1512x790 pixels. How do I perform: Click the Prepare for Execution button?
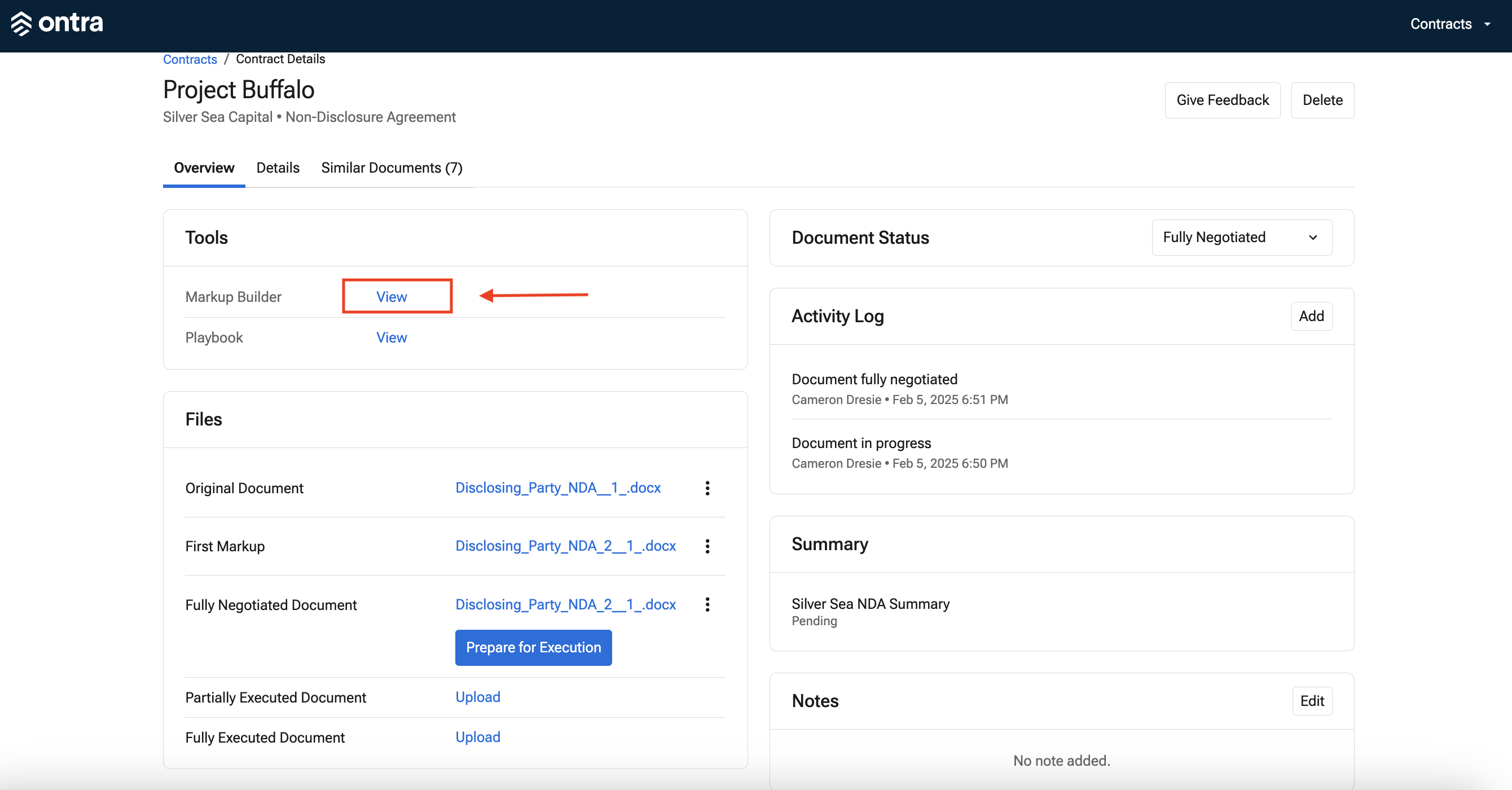533,647
